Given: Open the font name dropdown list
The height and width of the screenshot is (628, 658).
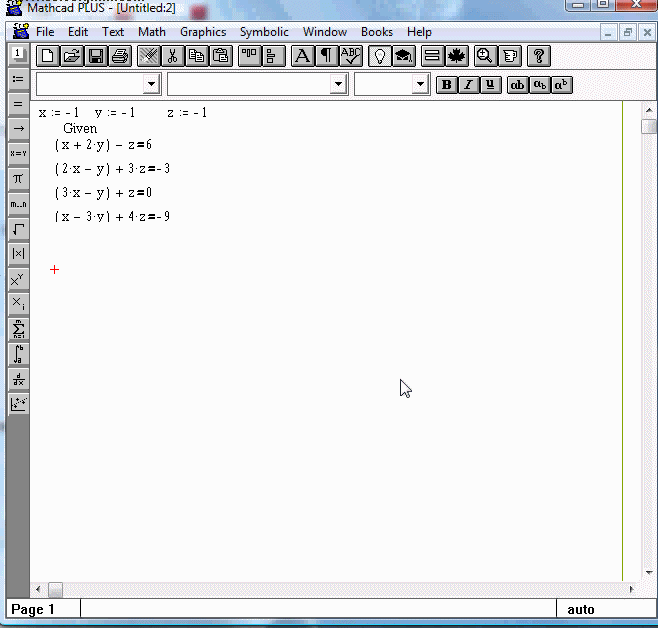Looking at the screenshot, I should click(x=339, y=85).
